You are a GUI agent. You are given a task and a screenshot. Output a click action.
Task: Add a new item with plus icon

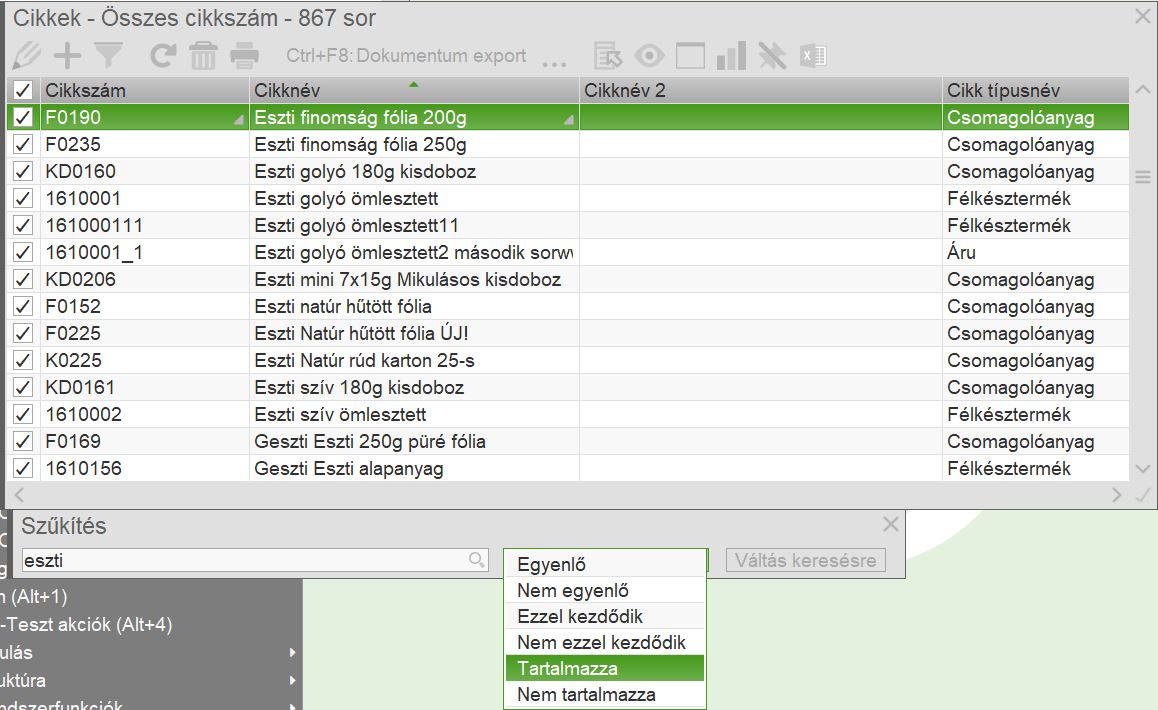tap(67, 56)
